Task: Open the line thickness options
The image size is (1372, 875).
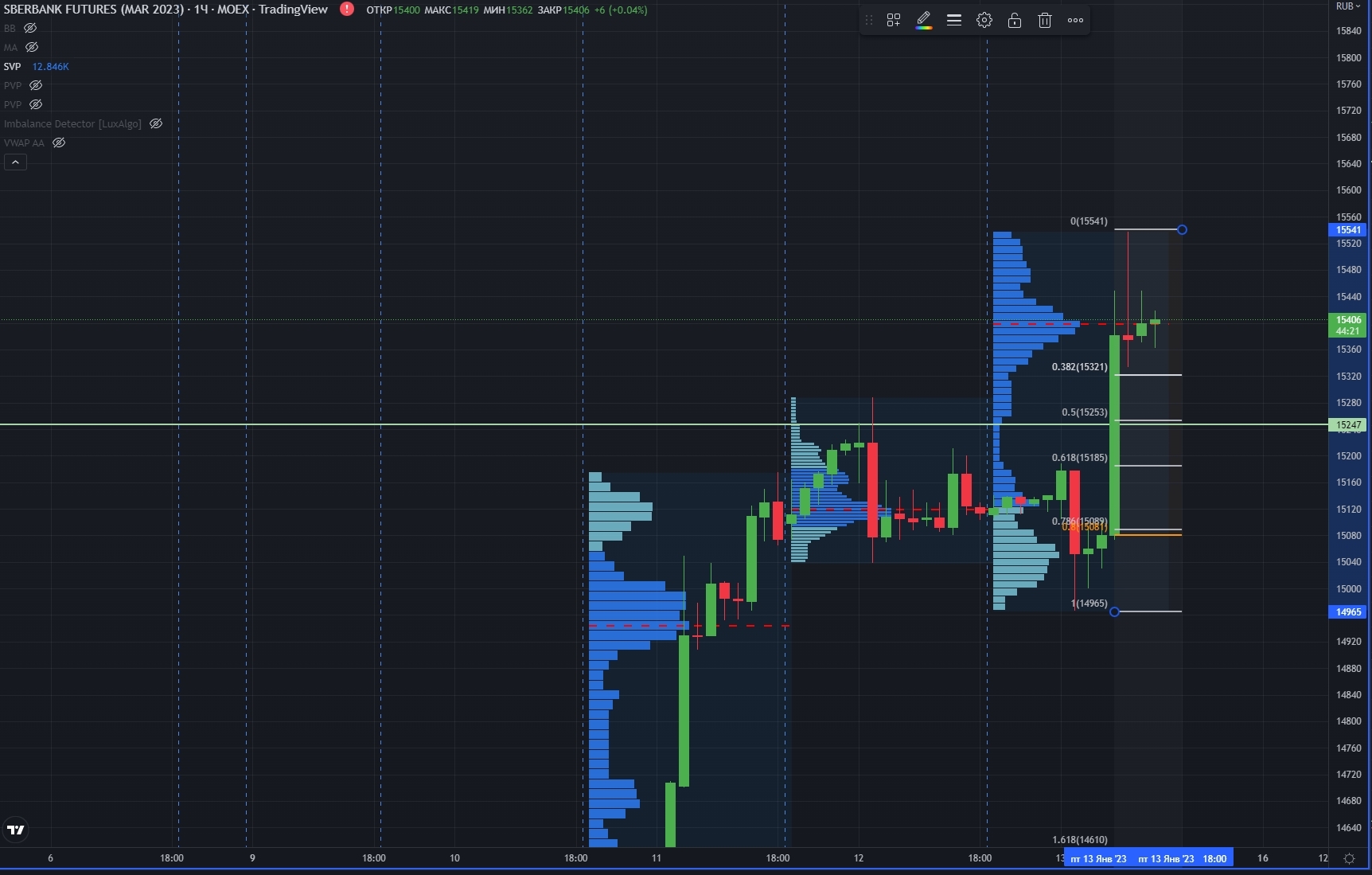Action: [954, 21]
